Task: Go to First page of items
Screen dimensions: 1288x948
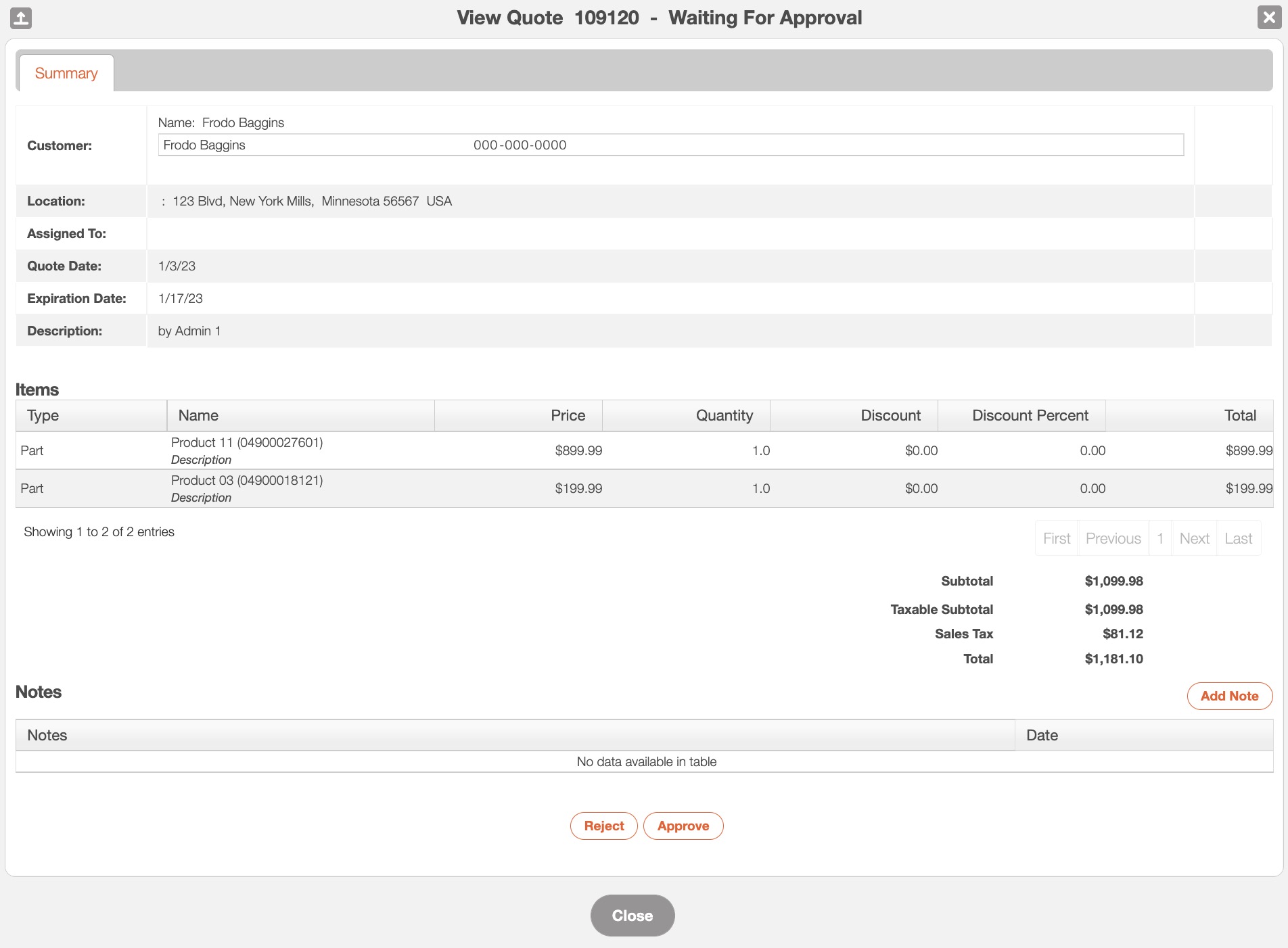Action: (x=1056, y=538)
